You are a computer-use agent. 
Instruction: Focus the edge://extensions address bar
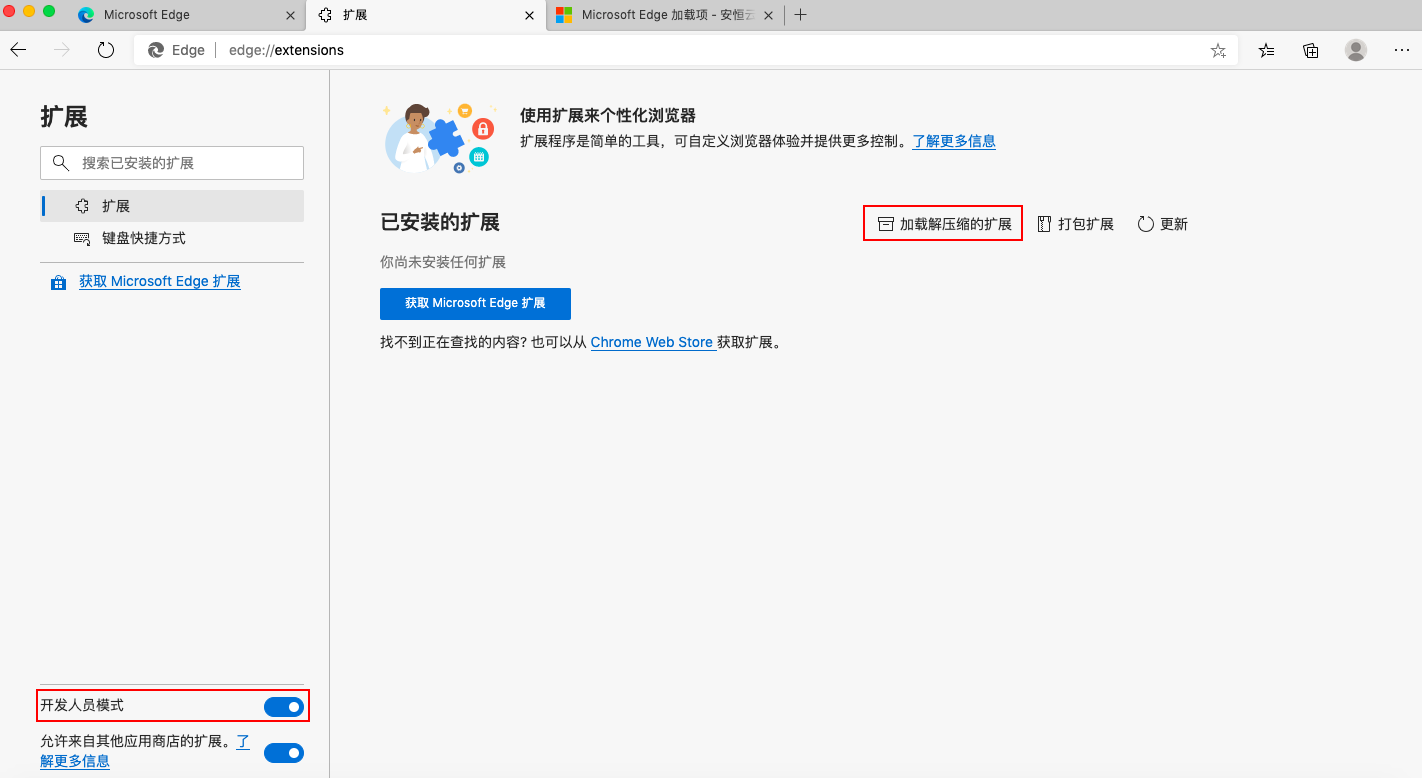(x=685, y=50)
